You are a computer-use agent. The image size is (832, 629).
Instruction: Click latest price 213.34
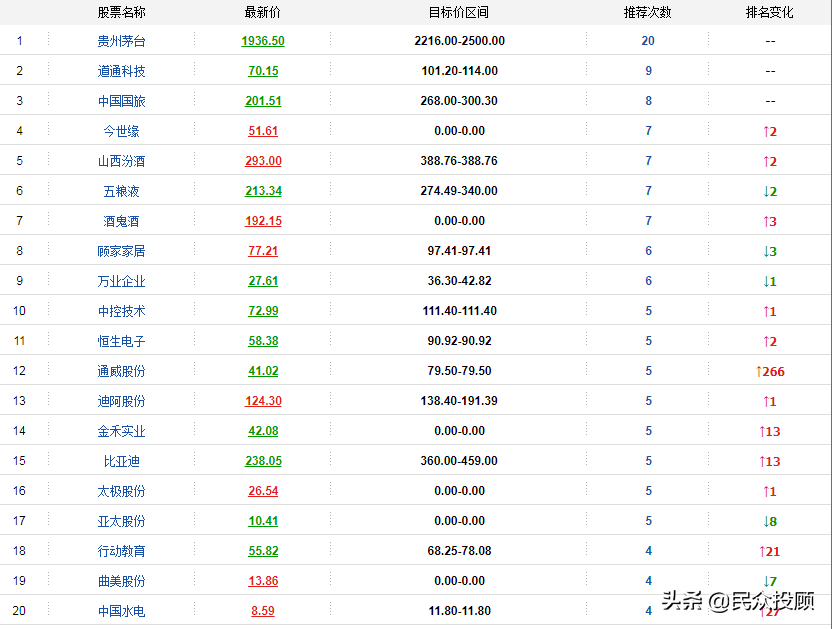(263, 191)
